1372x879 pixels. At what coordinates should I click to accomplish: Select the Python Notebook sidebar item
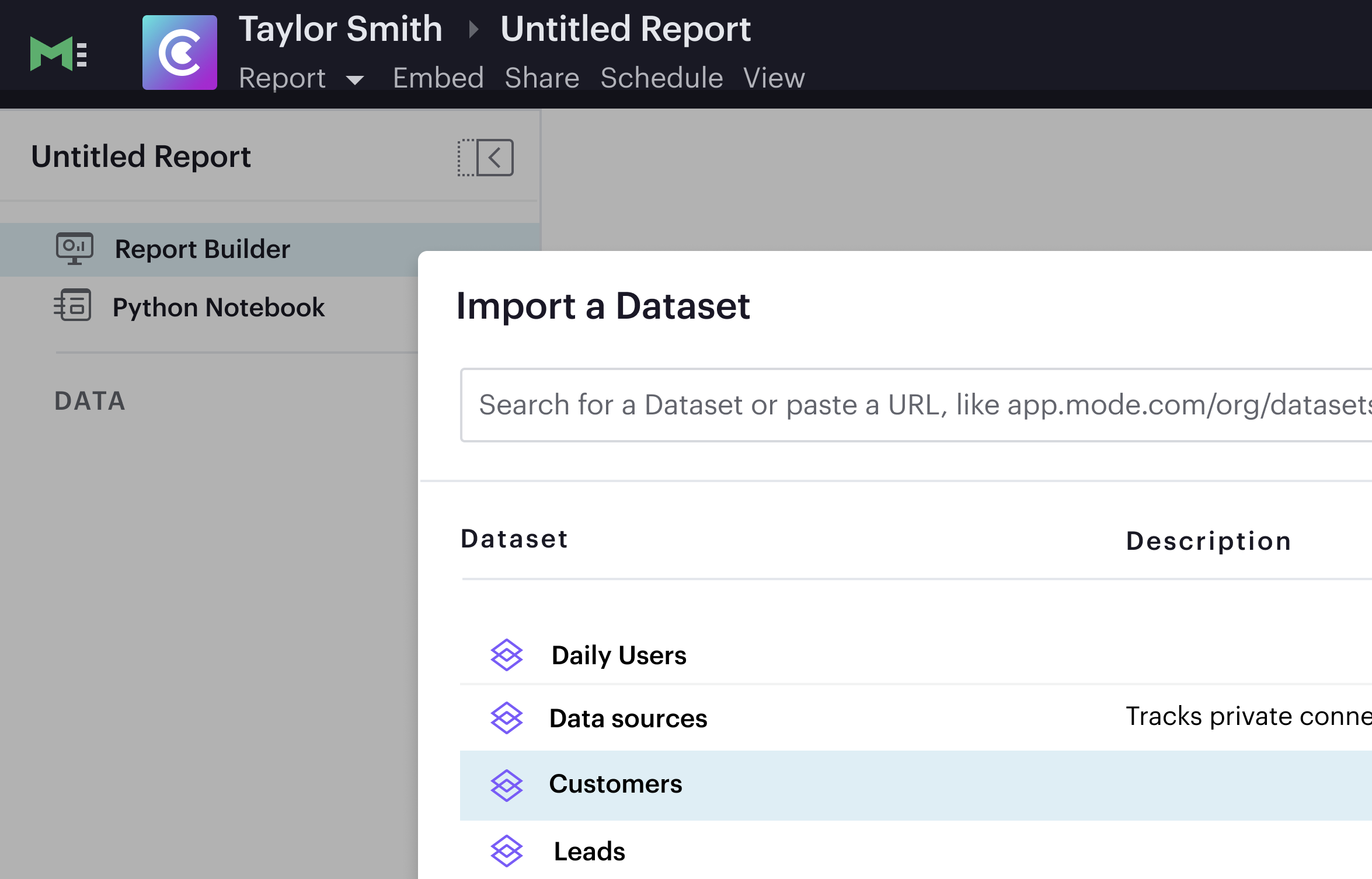tap(218, 307)
